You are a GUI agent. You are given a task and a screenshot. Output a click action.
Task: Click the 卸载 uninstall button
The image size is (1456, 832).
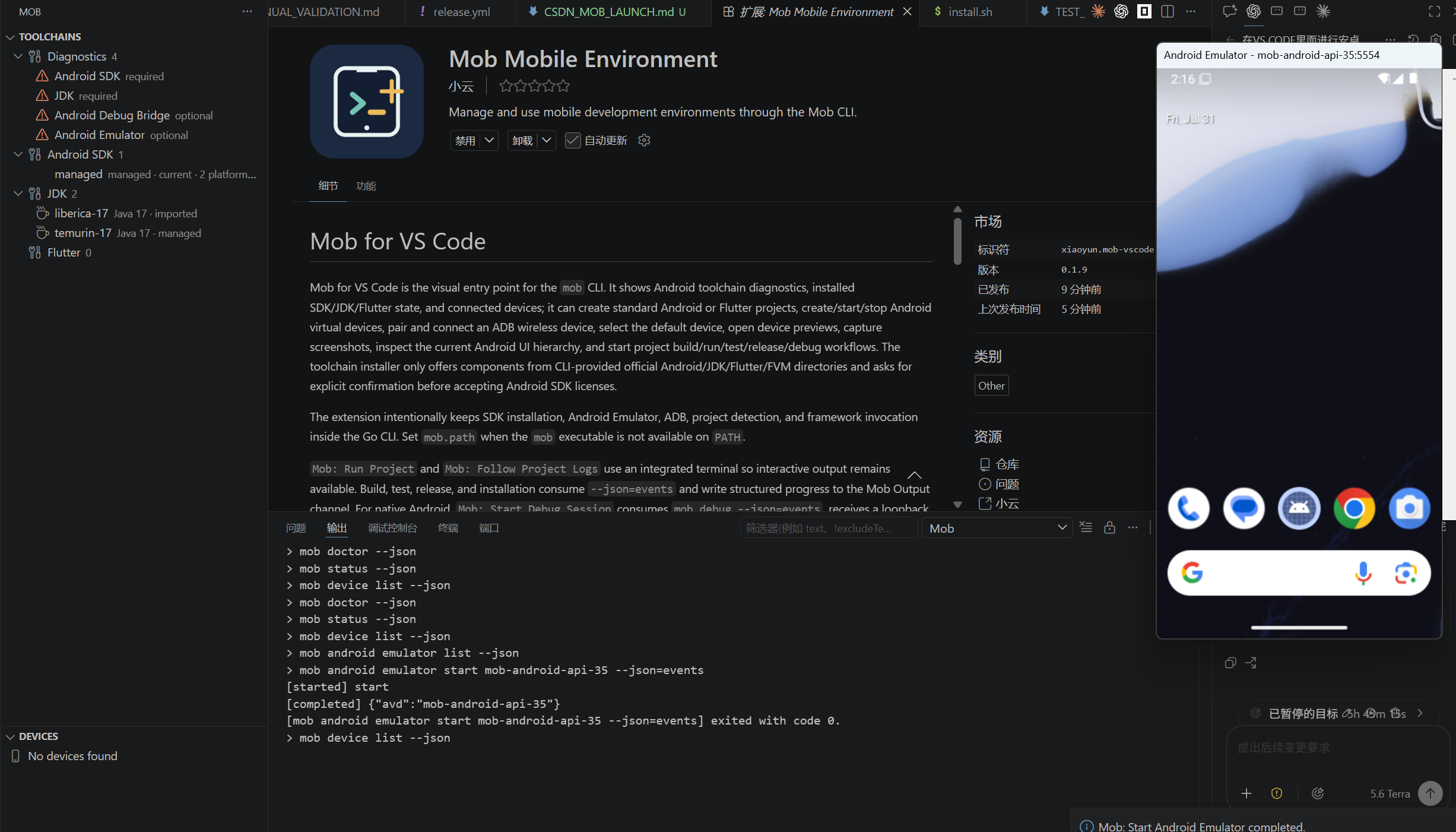tap(522, 140)
